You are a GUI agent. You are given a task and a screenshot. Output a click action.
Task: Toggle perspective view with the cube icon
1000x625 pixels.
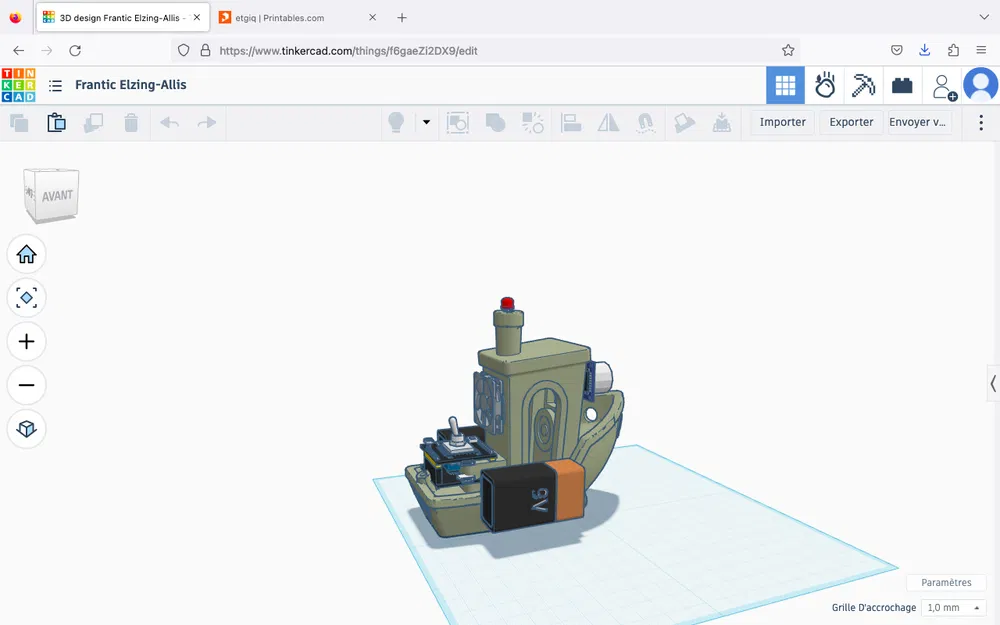point(26,429)
